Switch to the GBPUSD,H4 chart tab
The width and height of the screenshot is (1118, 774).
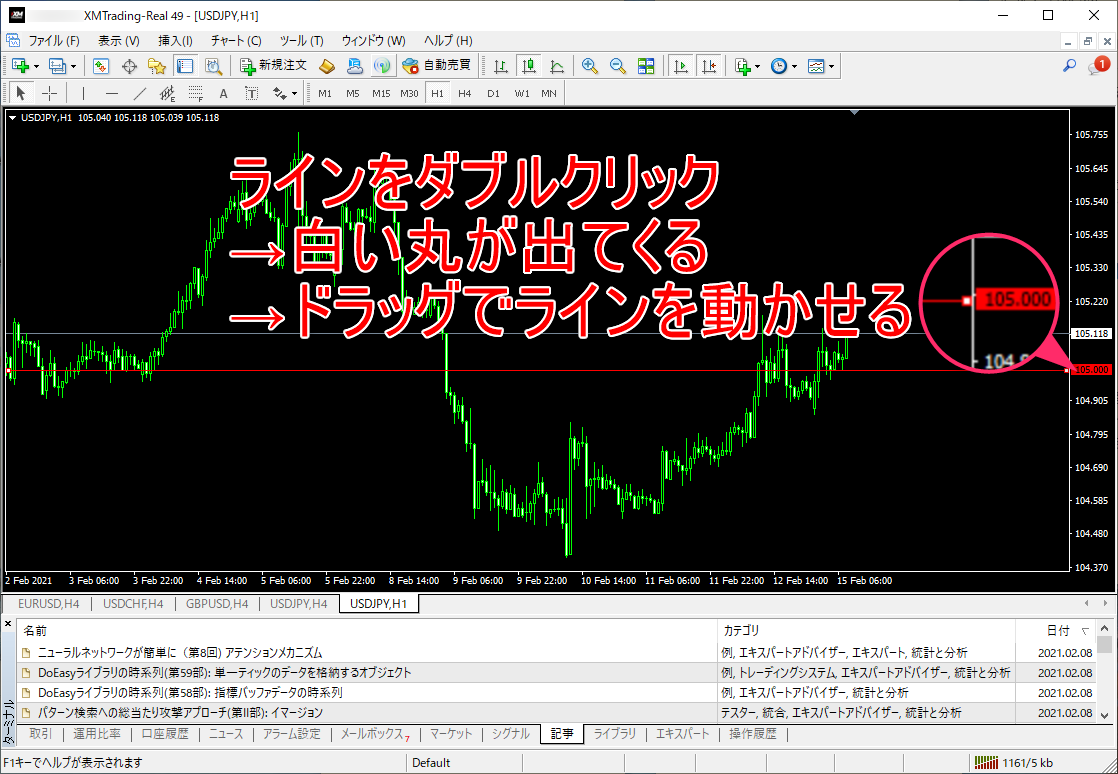coord(217,604)
